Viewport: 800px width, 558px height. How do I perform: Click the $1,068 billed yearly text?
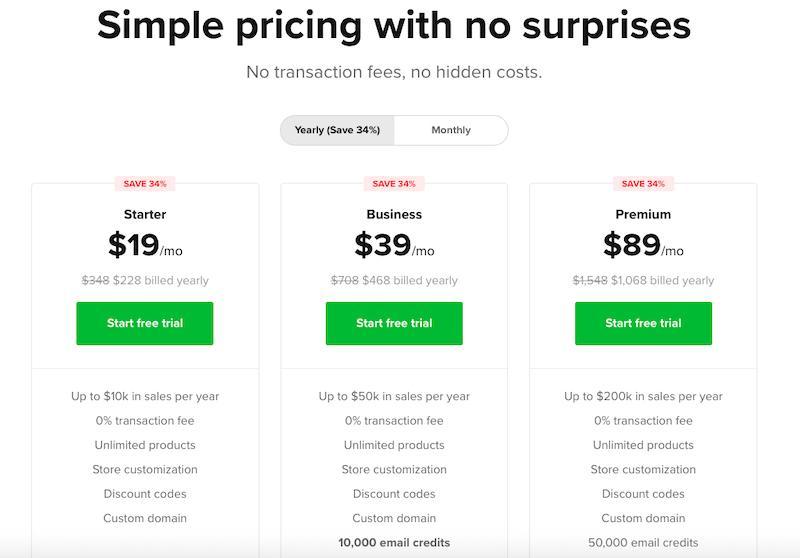[x=663, y=280]
